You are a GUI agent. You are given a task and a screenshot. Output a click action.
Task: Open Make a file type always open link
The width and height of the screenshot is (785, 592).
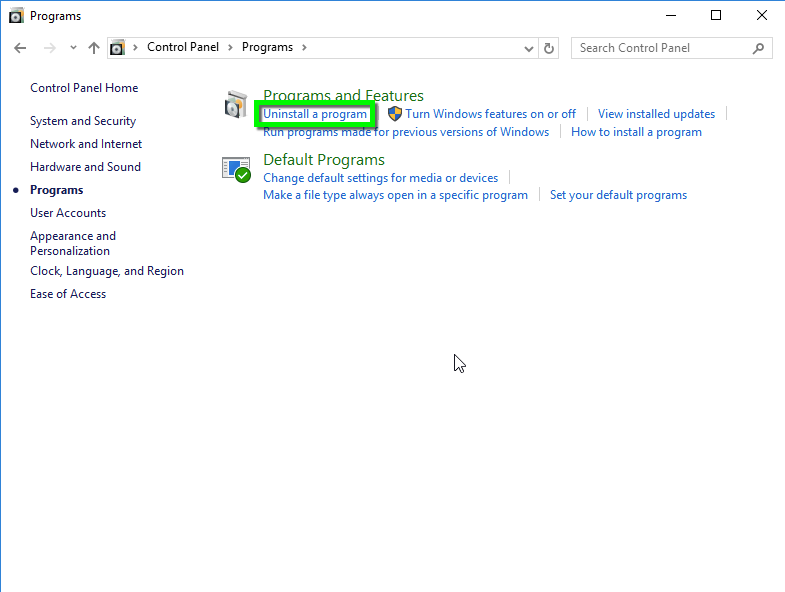[x=396, y=195]
